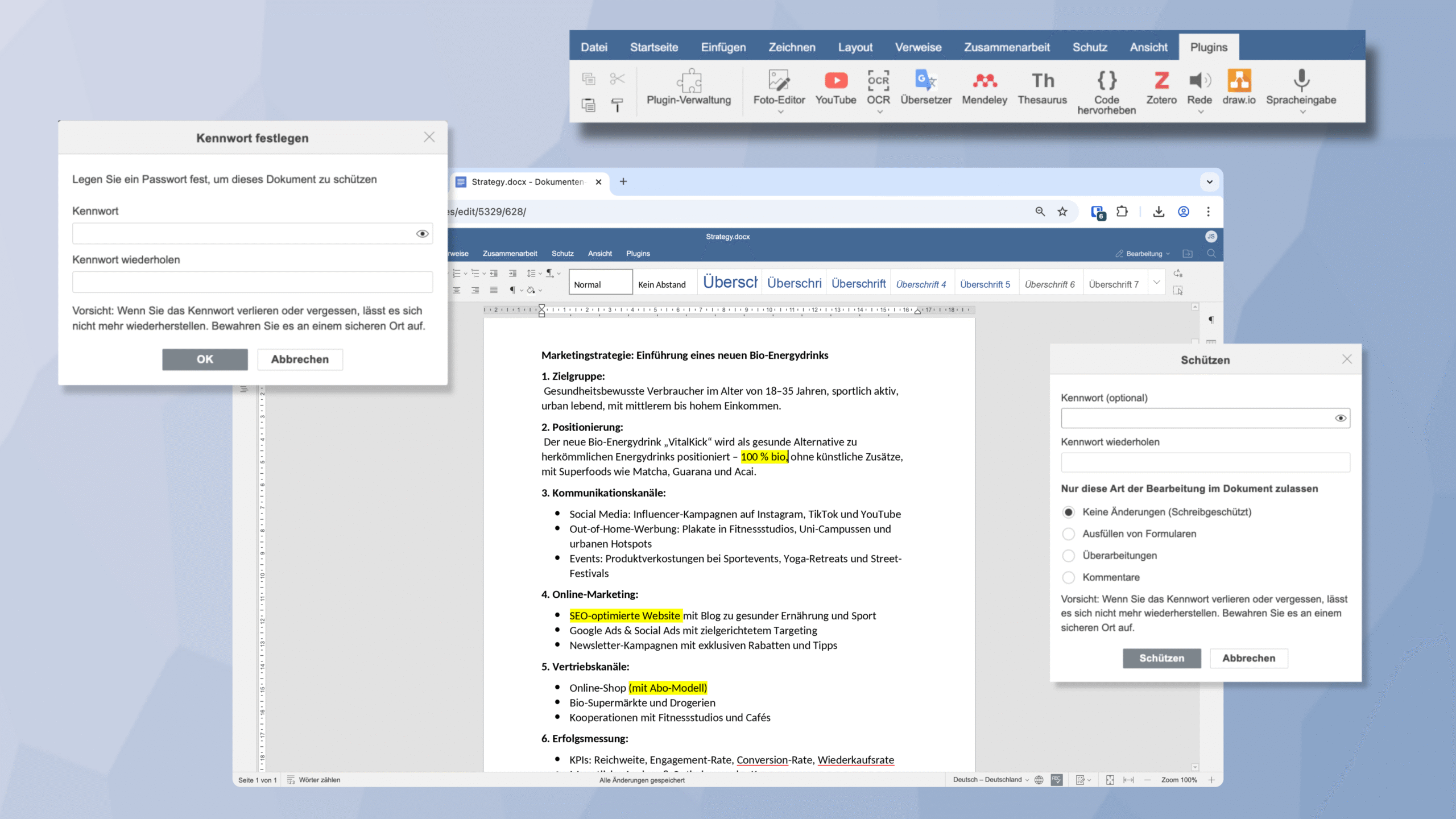
Task: Show password in Schützen dialog
Action: point(1341,418)
